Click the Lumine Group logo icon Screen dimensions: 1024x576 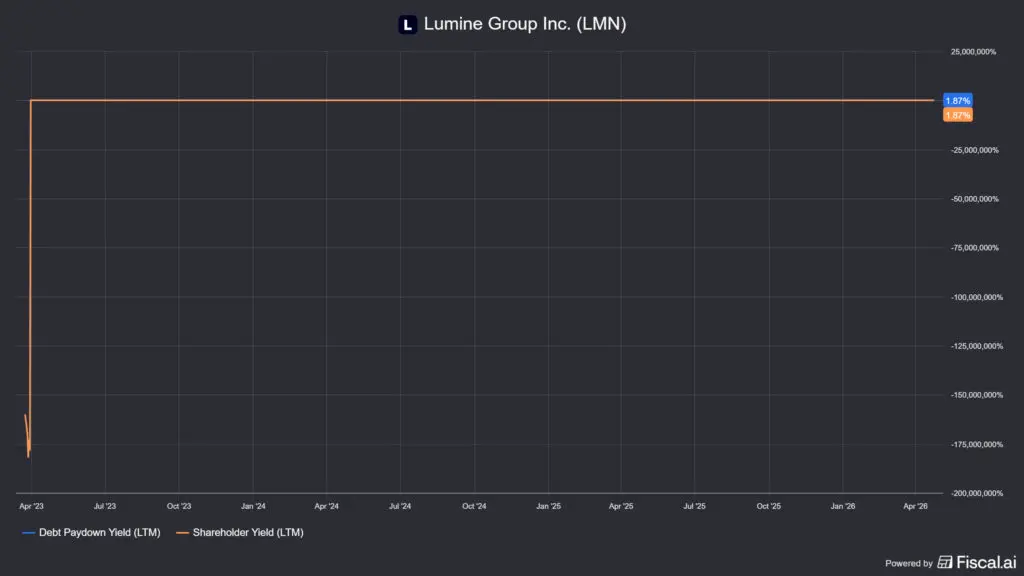(408, 25)
